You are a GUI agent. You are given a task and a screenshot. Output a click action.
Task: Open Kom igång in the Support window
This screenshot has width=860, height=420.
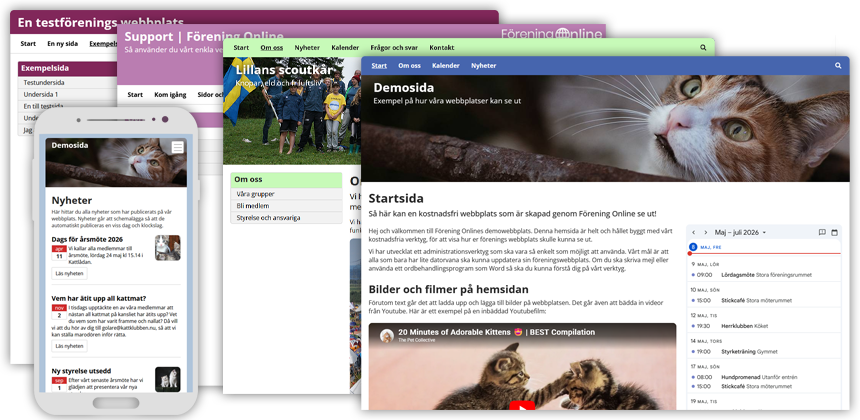pyautogui.click(x=170, y=95)
